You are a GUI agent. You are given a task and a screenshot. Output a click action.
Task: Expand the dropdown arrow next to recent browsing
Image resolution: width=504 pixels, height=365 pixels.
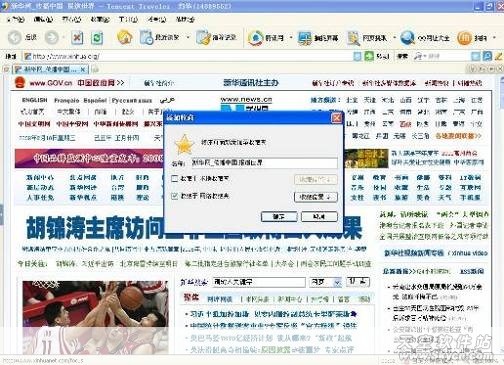coord(188,37)
